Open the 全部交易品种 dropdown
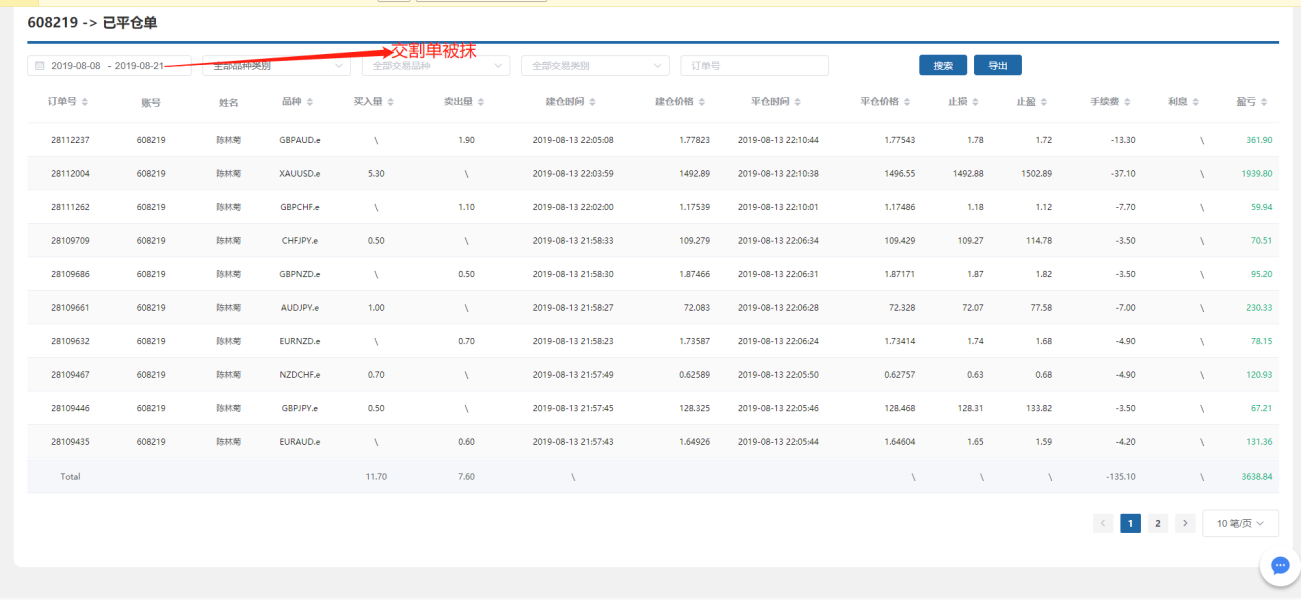Viewport: 1301px width, 600px height. tap(435, 66)
